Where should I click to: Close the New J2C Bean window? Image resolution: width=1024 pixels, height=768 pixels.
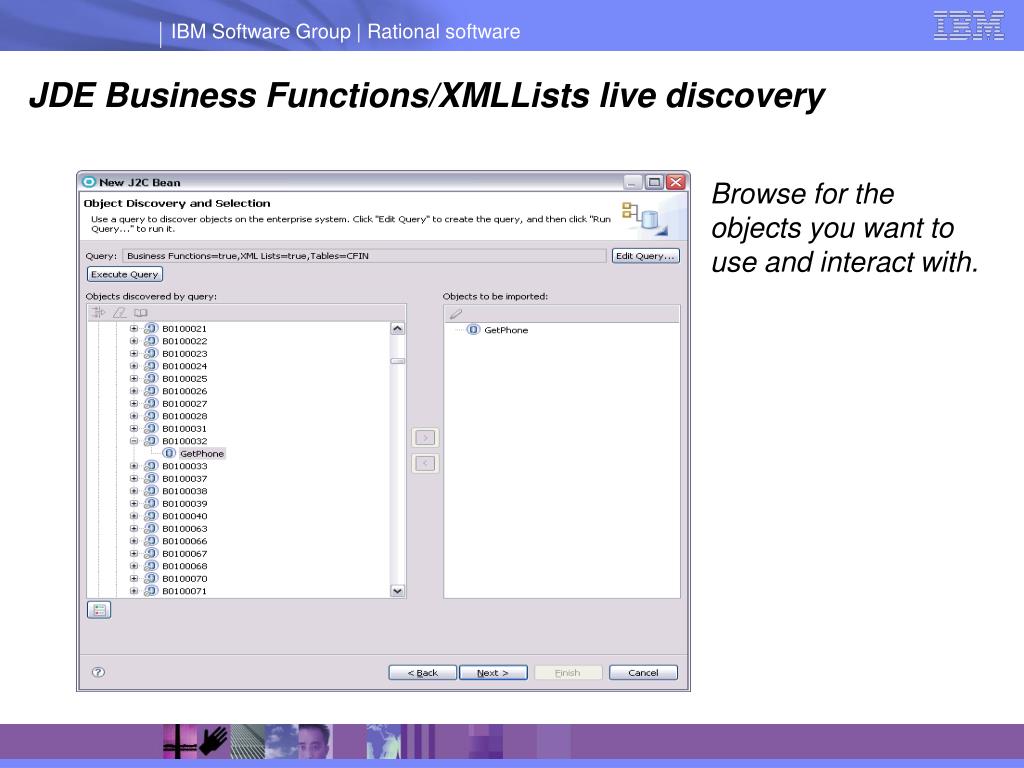[x=676, y=182]
